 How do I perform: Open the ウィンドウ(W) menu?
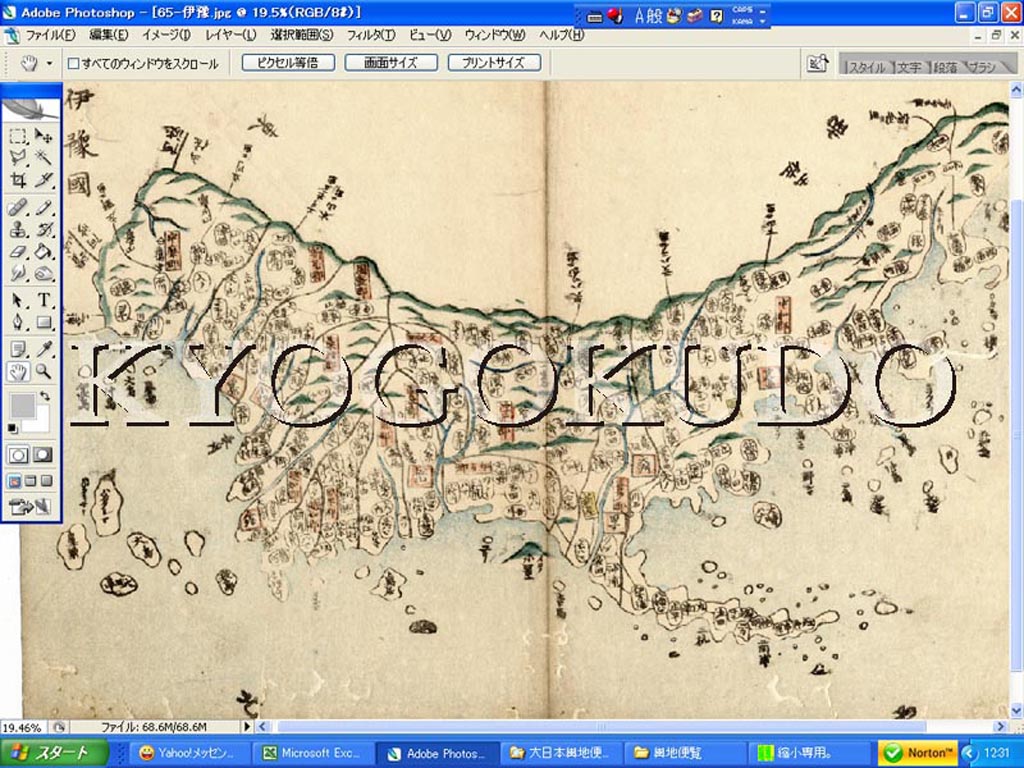point(495,35)
